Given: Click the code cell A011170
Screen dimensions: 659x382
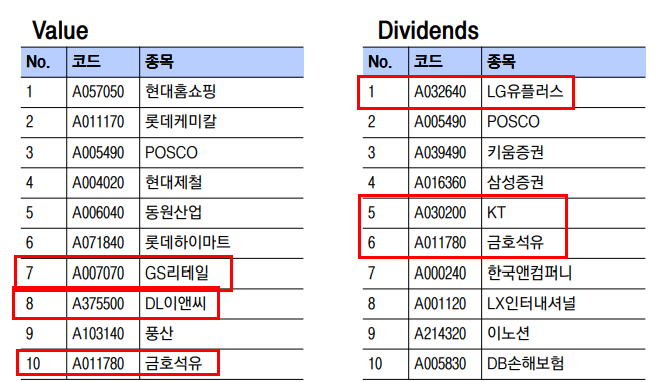Looking at the screenshot, I should point(98,122).
